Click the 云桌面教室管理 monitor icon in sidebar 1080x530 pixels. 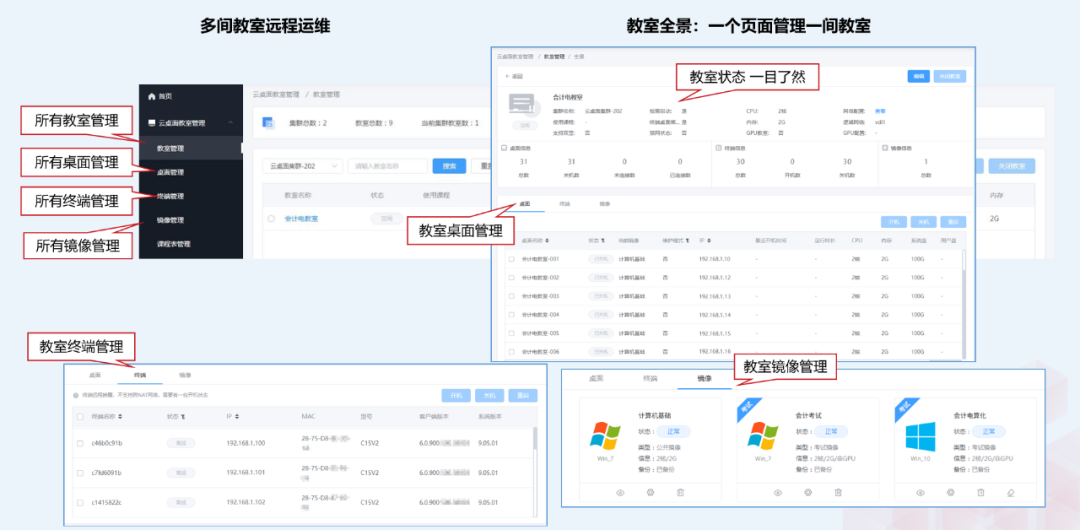pyautogui.click(x=152, y=123)
